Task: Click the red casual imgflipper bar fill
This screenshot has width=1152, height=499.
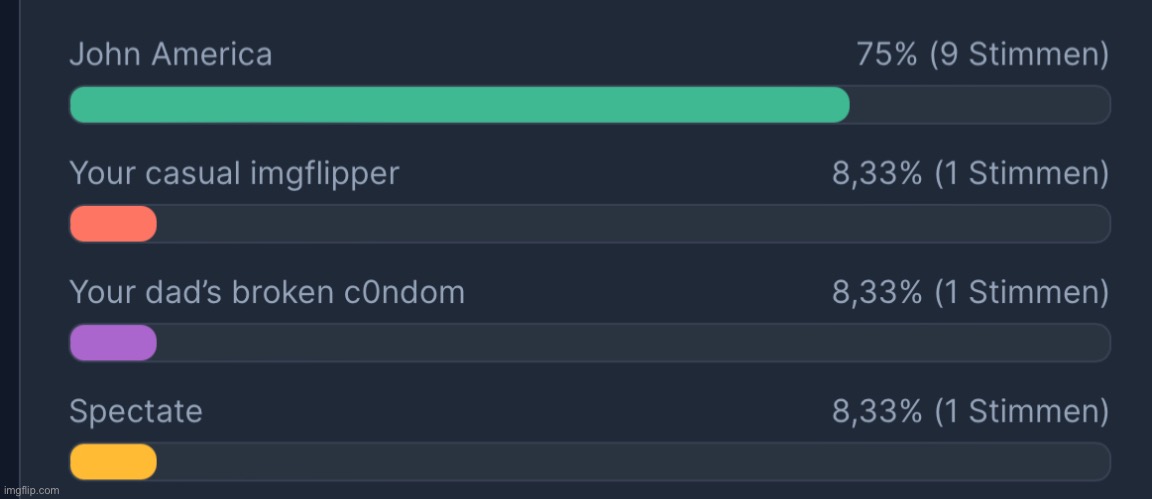Action: 113,224
